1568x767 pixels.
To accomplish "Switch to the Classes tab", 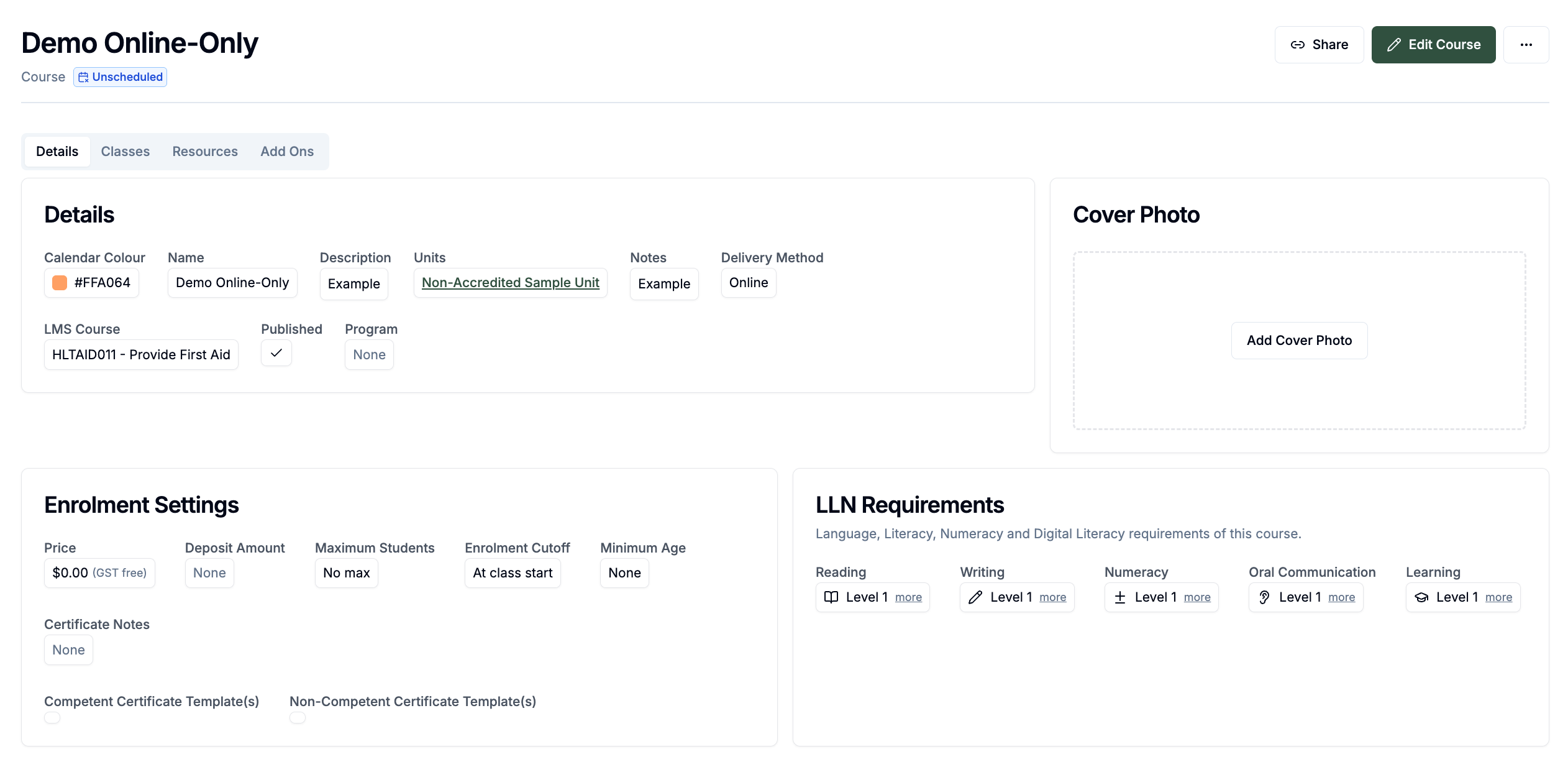I will pyautogui.click(x=125, y=152).
